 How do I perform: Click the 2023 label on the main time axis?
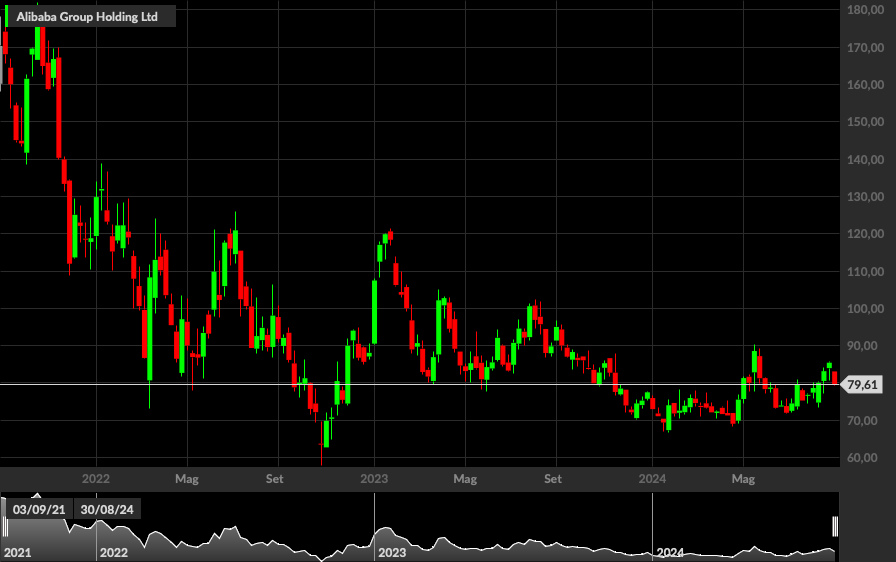374,479
